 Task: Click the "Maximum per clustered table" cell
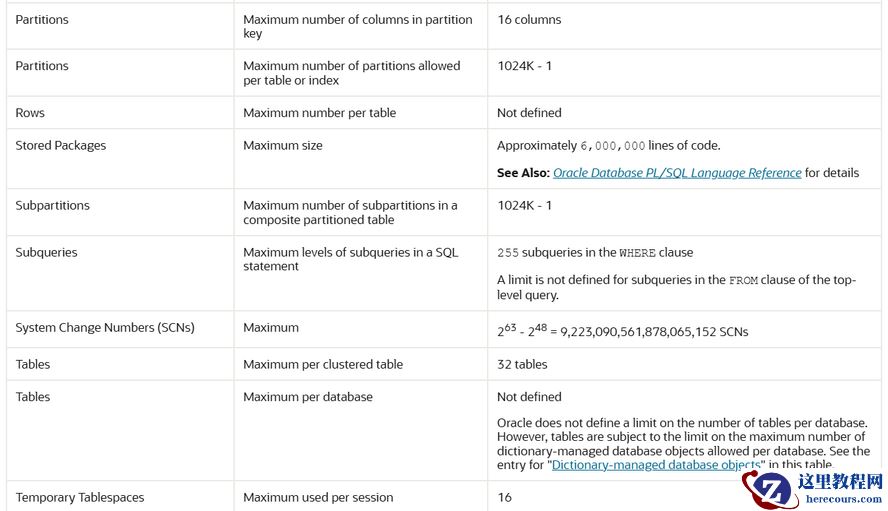(323, 365)
